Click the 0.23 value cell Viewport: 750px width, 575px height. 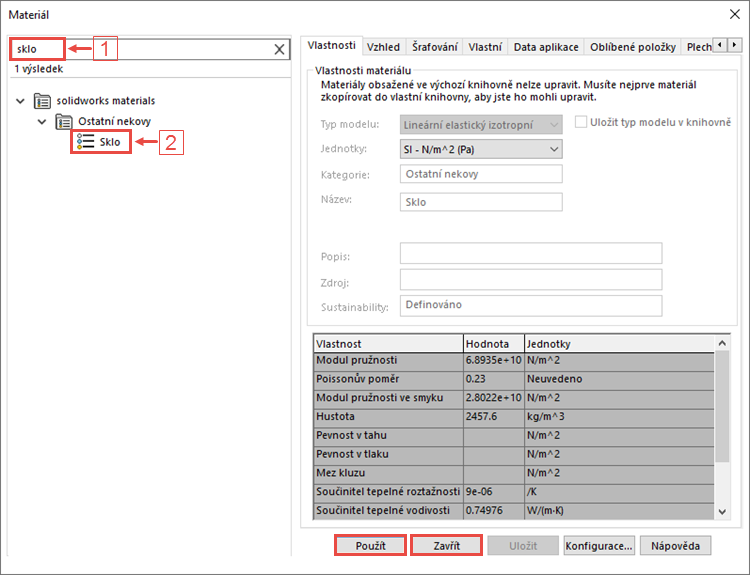[x=494, y=379]
